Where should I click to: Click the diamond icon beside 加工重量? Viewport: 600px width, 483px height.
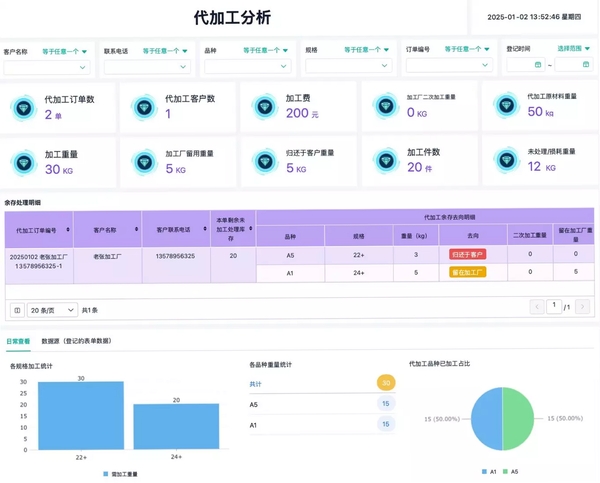24,163
